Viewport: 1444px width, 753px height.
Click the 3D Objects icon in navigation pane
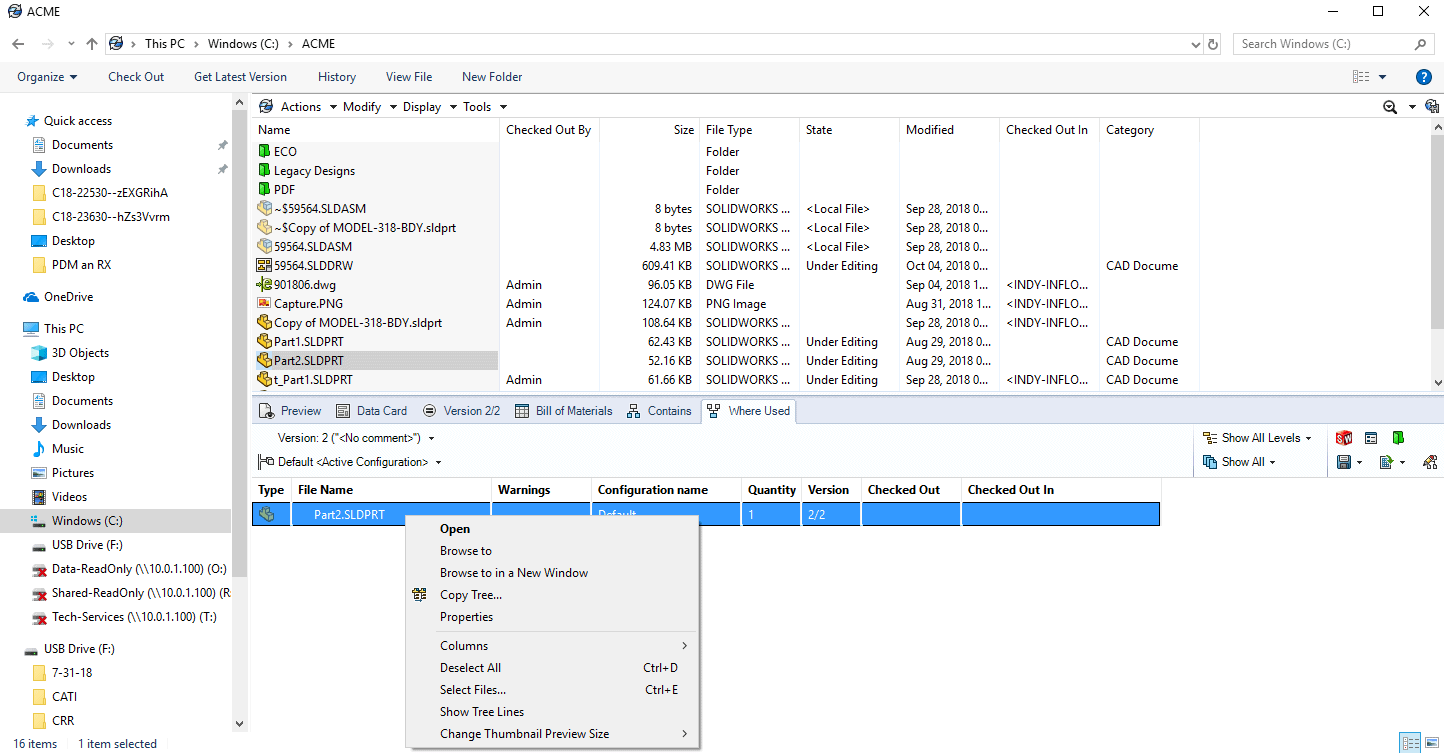pyautogui.click(x=39, y=353)
